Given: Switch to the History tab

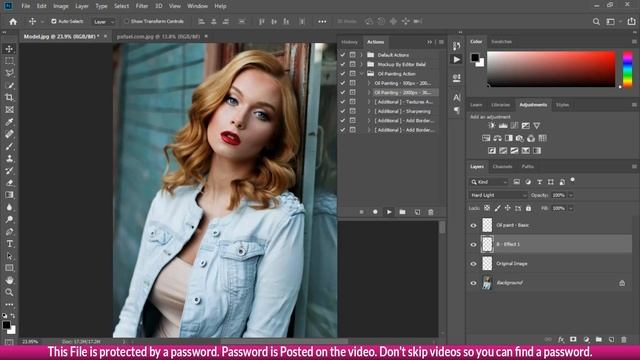Looking at the screenshot, I should [x=349, y=42].
